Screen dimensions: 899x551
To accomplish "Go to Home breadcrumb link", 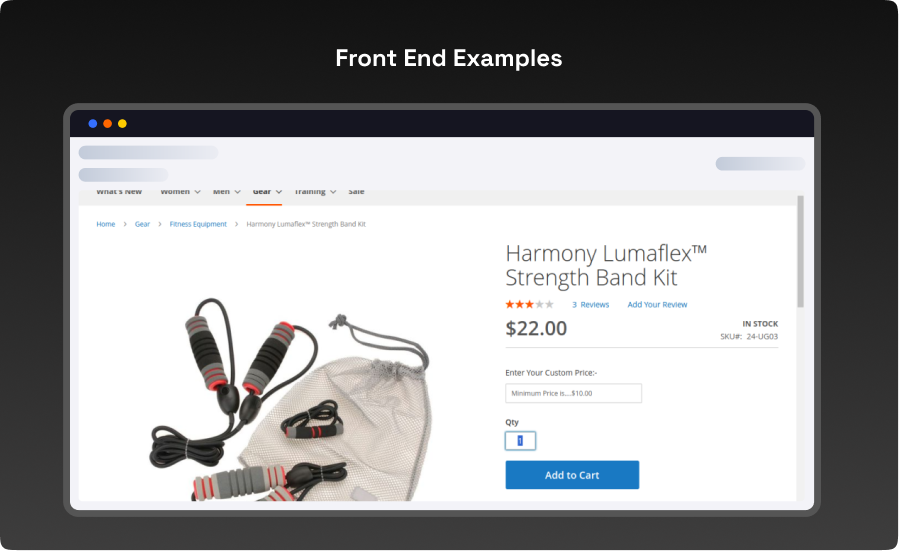I will click(105, 224).
